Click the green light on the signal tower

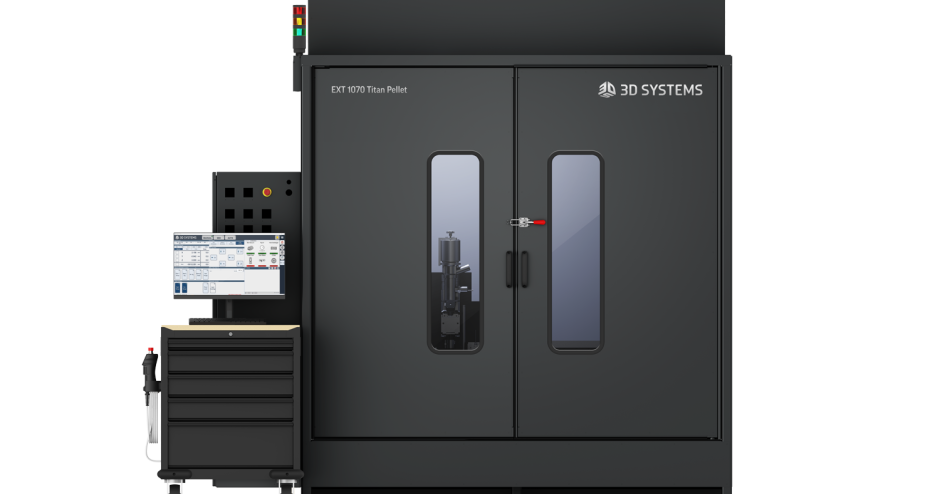coord(297,32)
